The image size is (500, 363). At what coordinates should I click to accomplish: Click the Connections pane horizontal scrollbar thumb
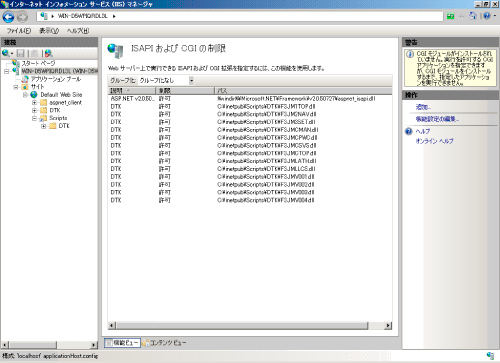pyautogui.click(x=32, y=345)
